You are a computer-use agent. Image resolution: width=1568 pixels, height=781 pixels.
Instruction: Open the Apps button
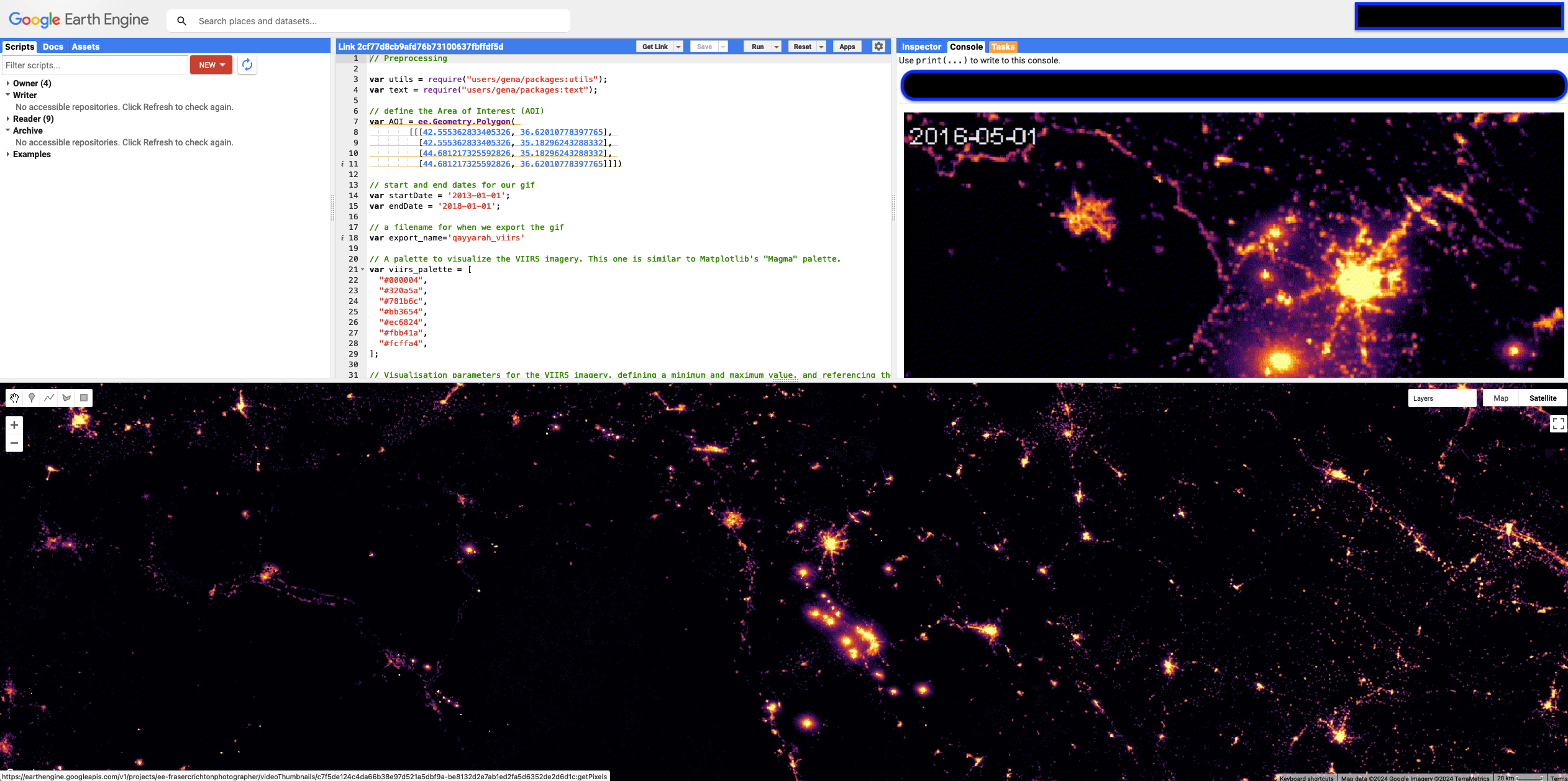point(847,47)
